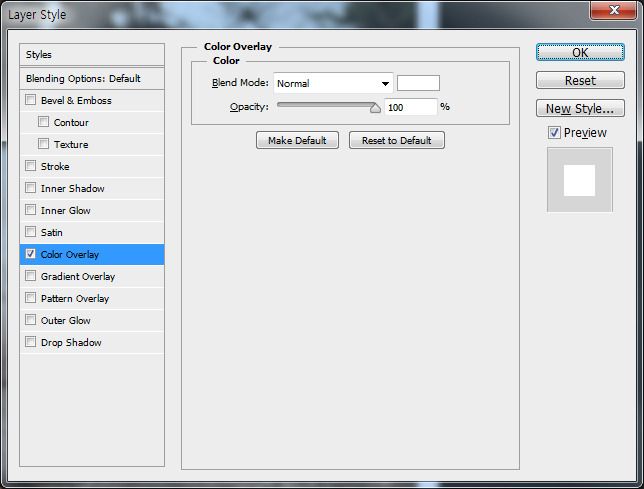Tick the Drop Shadow checkbox
Screen dimensions: 644x489
coord(30,342)
